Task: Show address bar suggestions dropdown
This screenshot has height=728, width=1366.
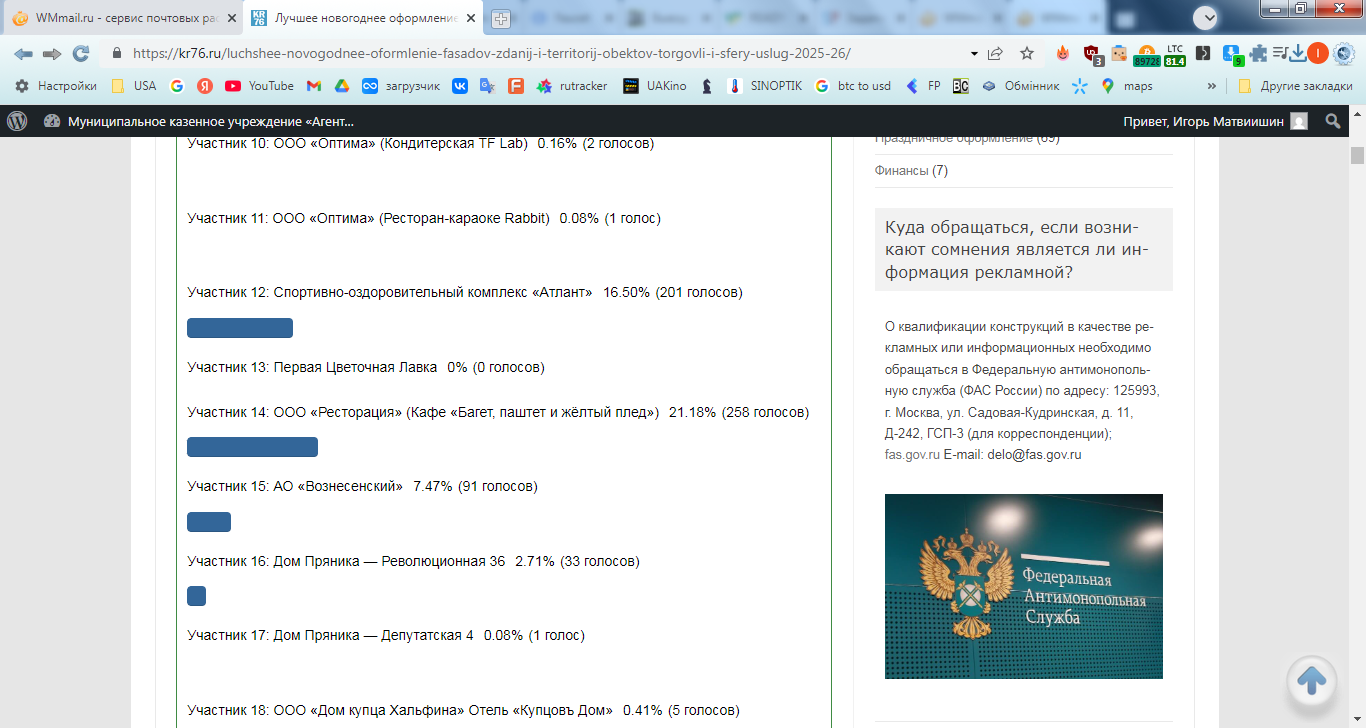Action: click(x=974, y=53)
